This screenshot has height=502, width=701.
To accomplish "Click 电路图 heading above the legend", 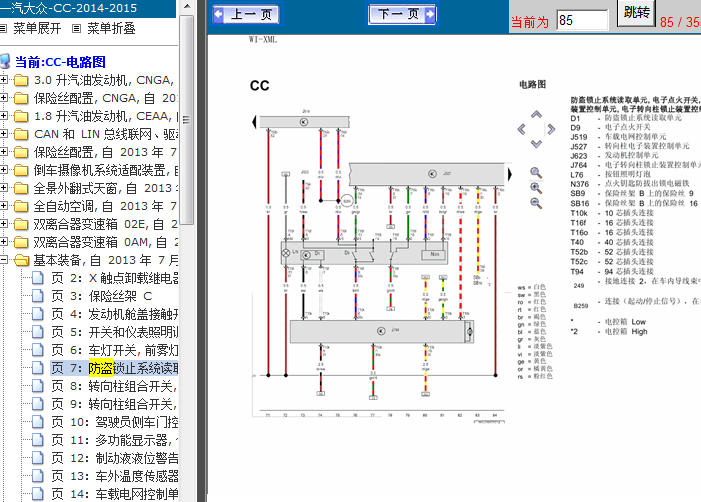I will point(532,84).
